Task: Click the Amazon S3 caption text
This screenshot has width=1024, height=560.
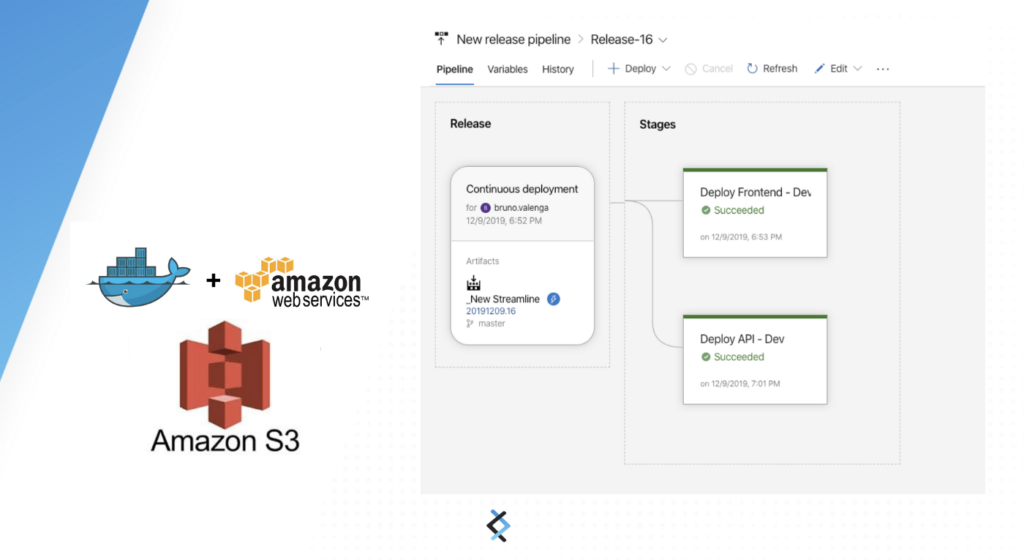Action: (225, 441)
